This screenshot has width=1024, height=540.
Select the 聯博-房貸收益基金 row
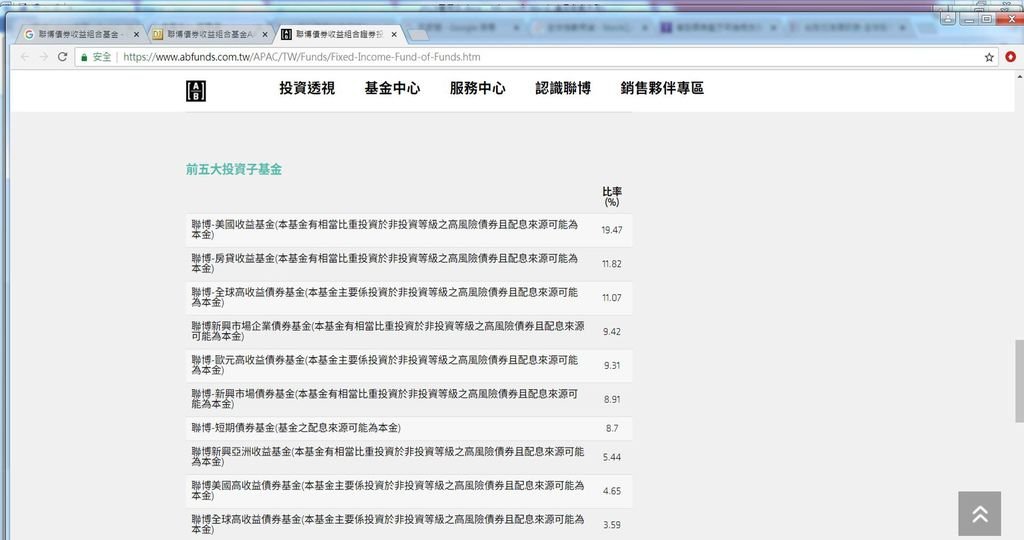click(x=409, y=264)
